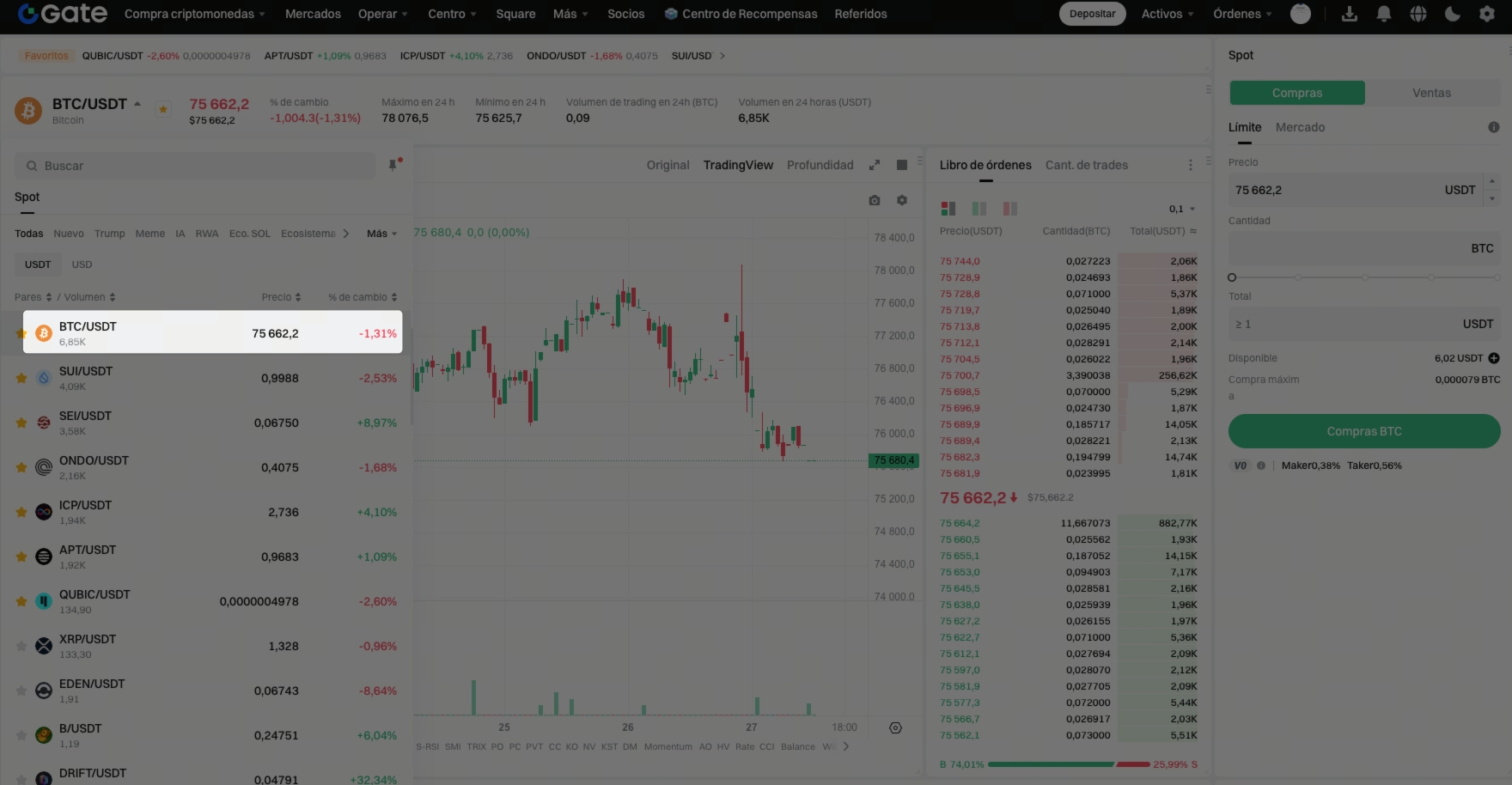Open Centro de Recompensas link

[x=741, y=14]
